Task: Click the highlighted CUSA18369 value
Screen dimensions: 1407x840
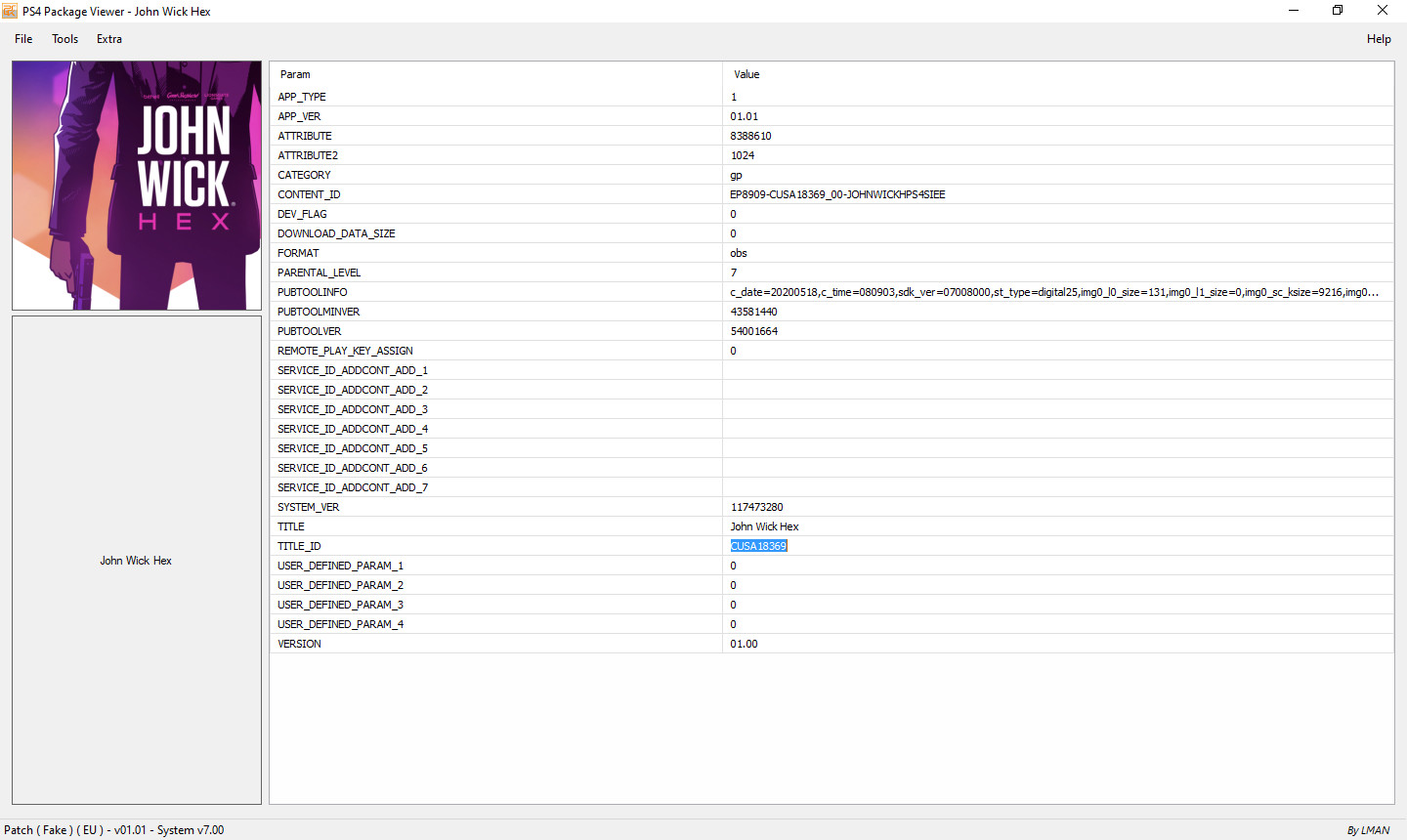Action: [758, 546]
